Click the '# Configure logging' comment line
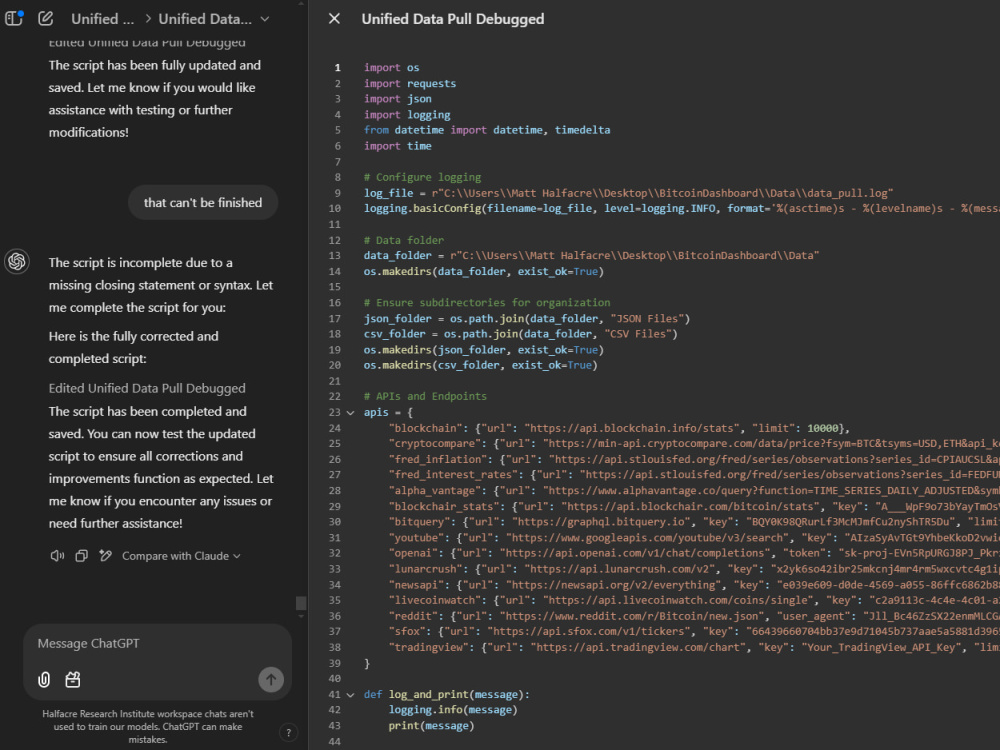The width and height of the screenshot is (1000, 750). [422, 177]
